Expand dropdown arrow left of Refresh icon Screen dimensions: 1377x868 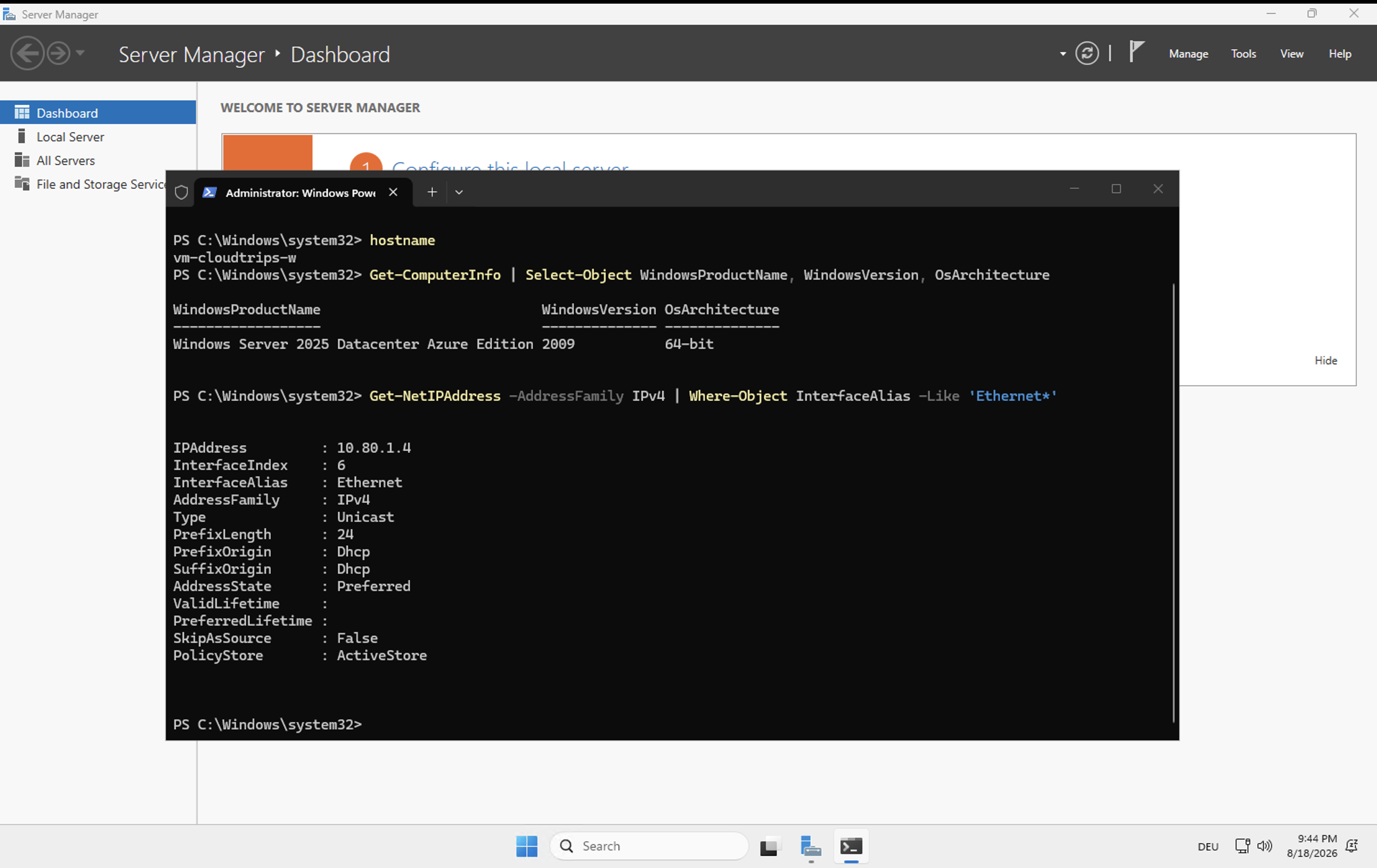click(1062, 54)
